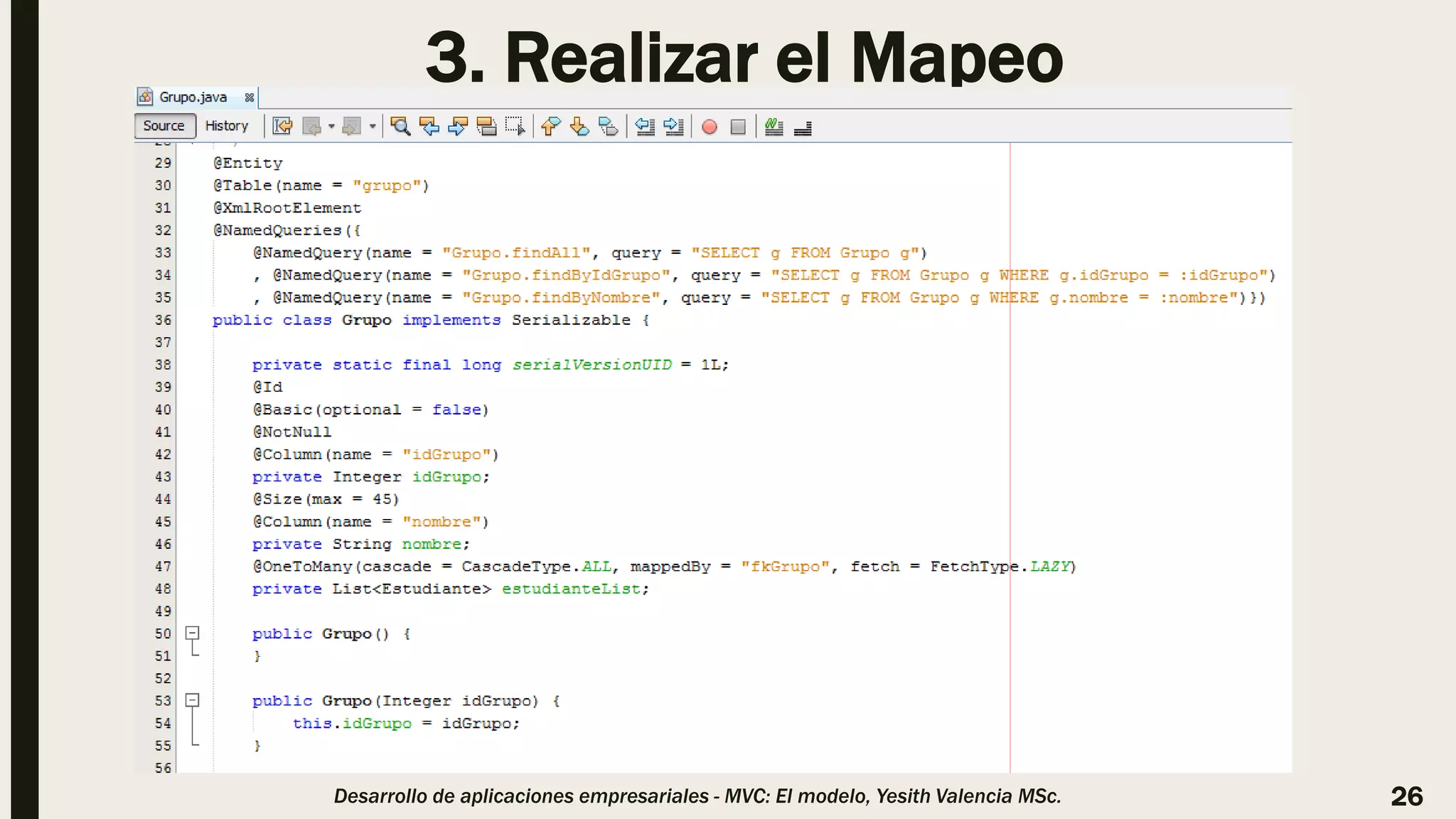Click the "idGrupo" column name string
The image size is (1456, 819).
[x=446, y=454]
